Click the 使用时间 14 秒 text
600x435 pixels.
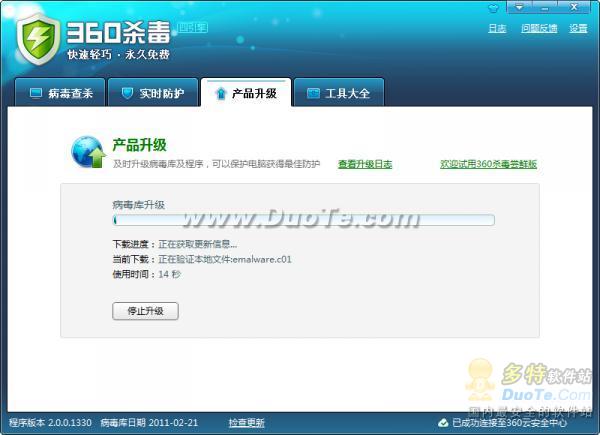click(147, 274)
